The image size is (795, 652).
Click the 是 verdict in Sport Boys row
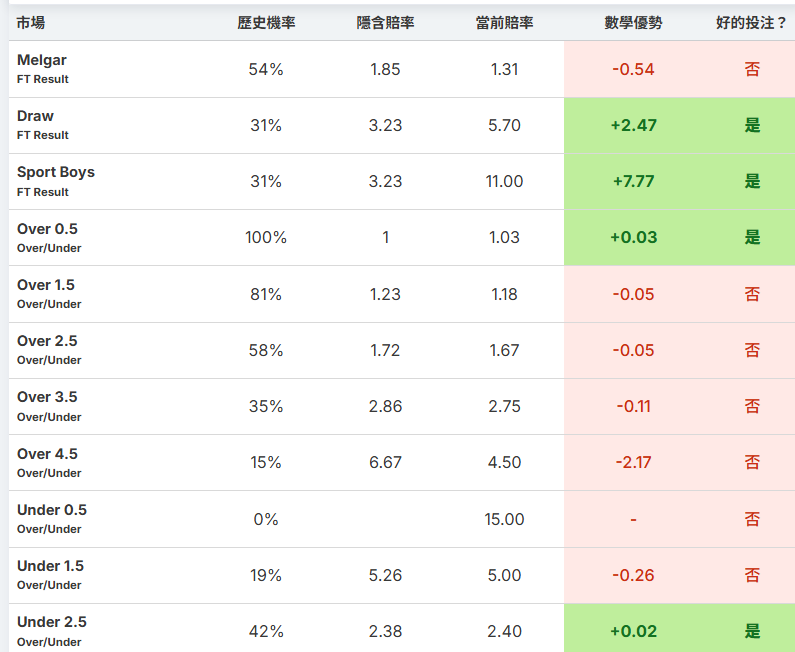click(752, 182)
